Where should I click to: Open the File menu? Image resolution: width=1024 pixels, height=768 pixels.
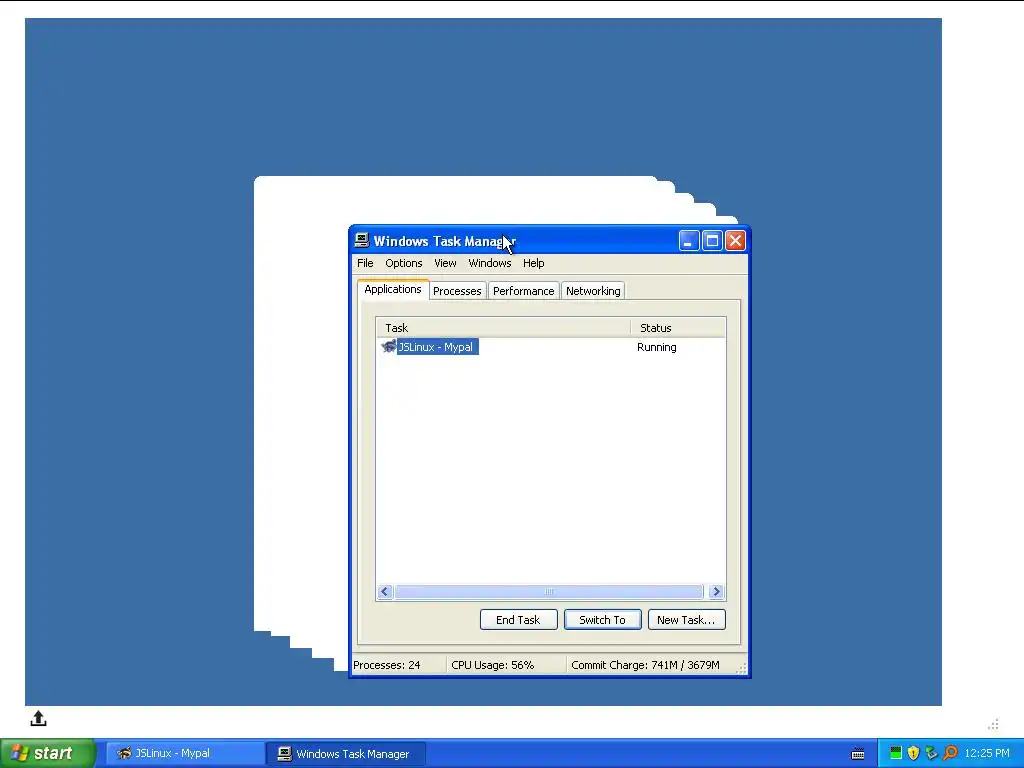(365, 263)
